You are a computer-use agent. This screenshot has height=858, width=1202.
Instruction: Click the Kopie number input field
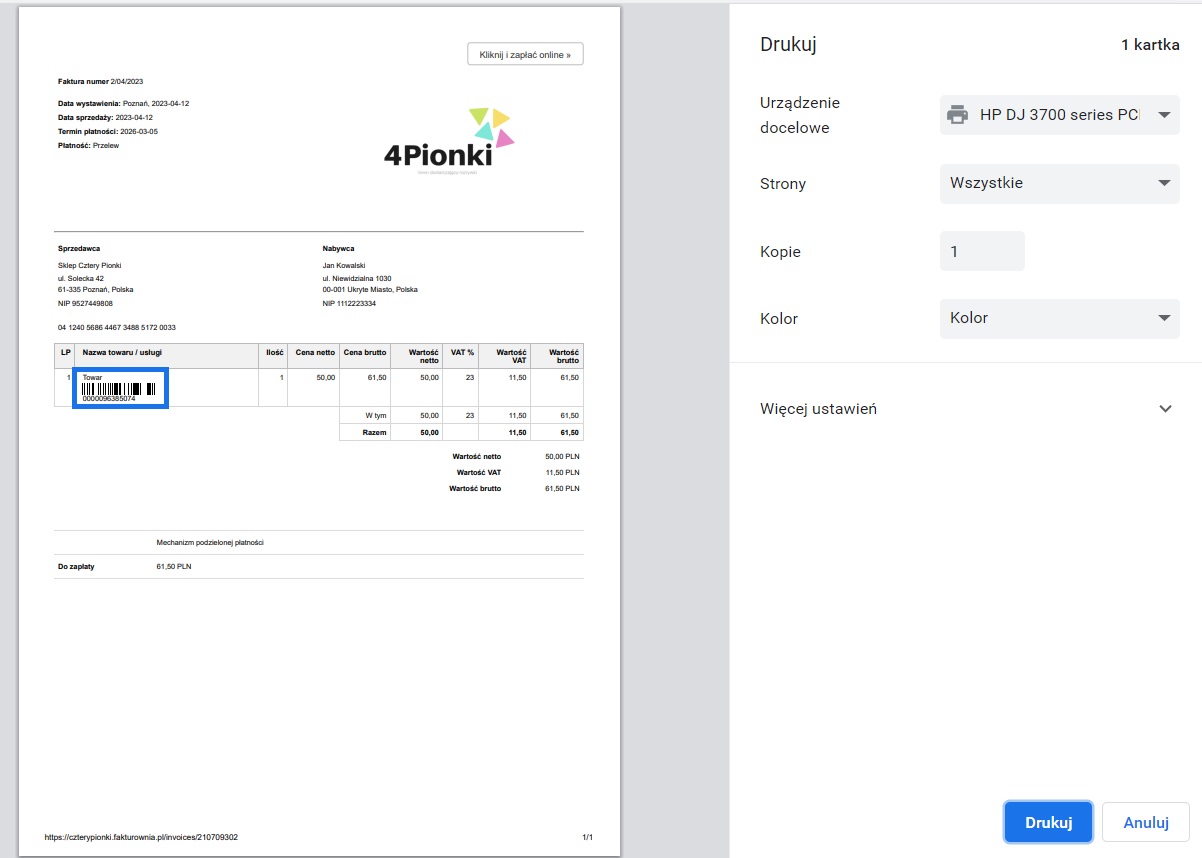(982, 251)
